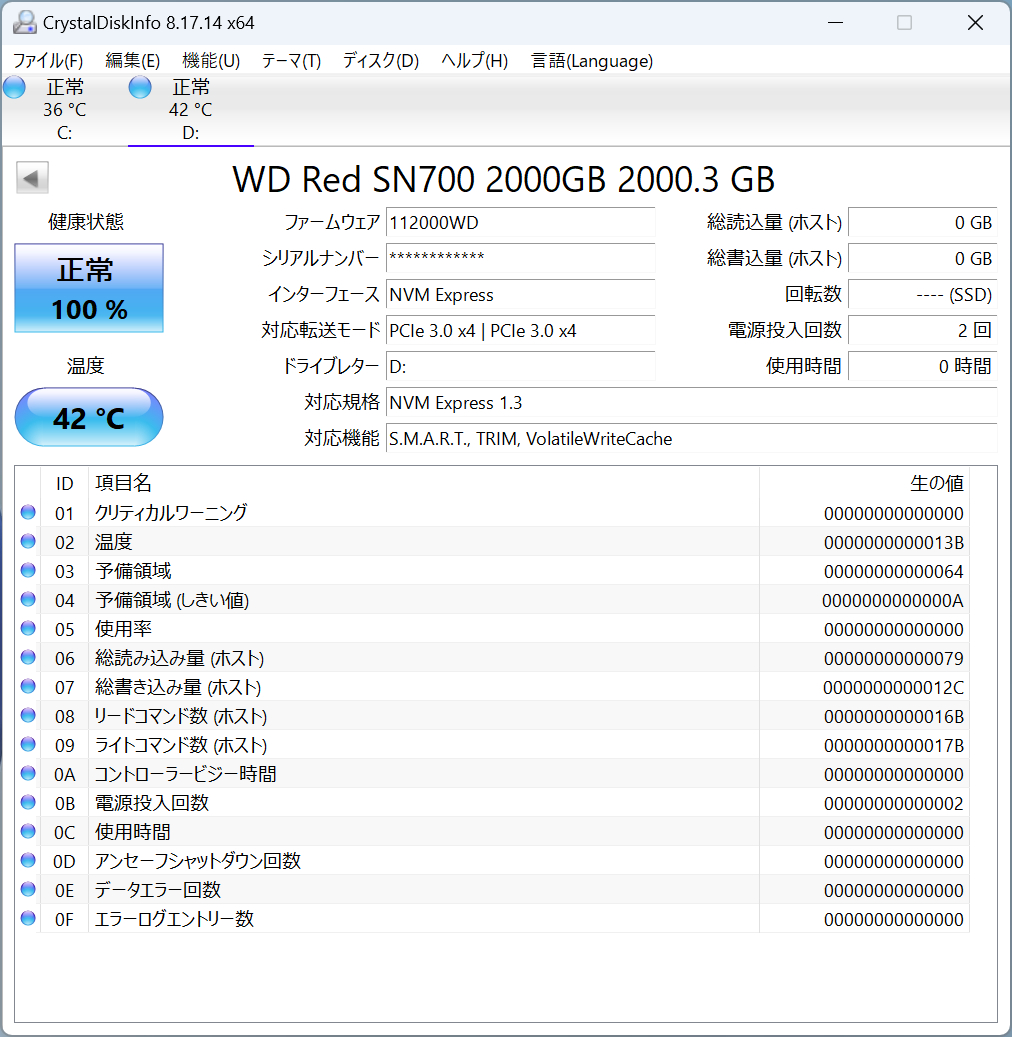Click status orb for クリティカルワーニング row

(28, 513)
